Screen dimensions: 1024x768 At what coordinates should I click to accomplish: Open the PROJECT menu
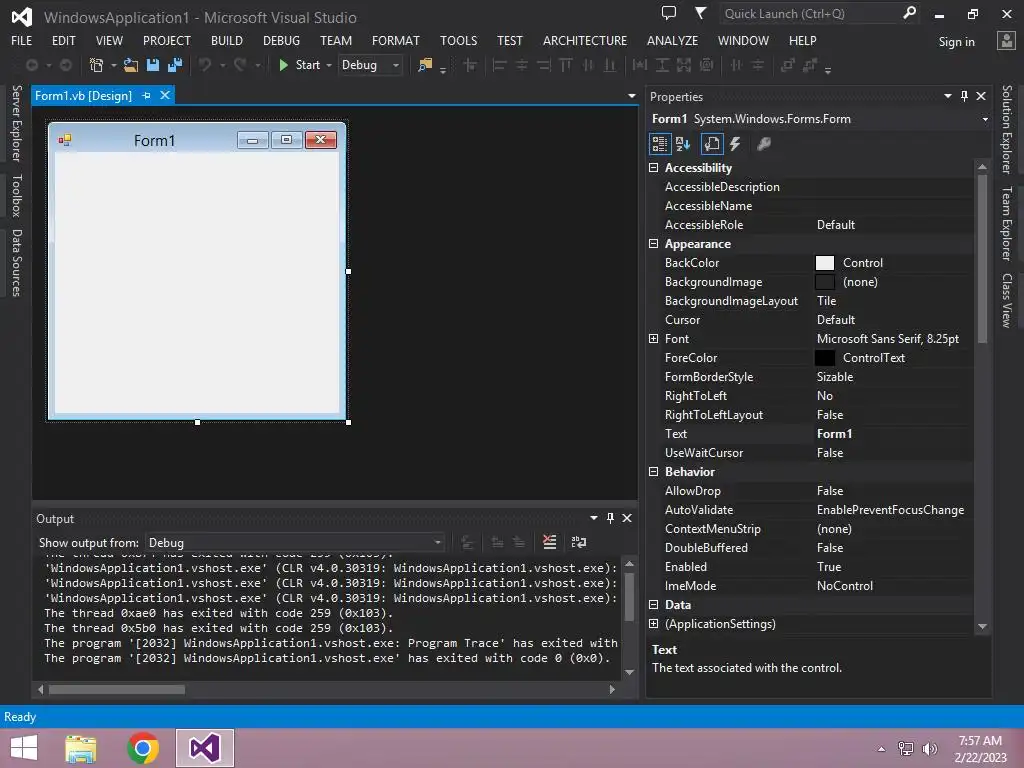[x=167, y=40]
